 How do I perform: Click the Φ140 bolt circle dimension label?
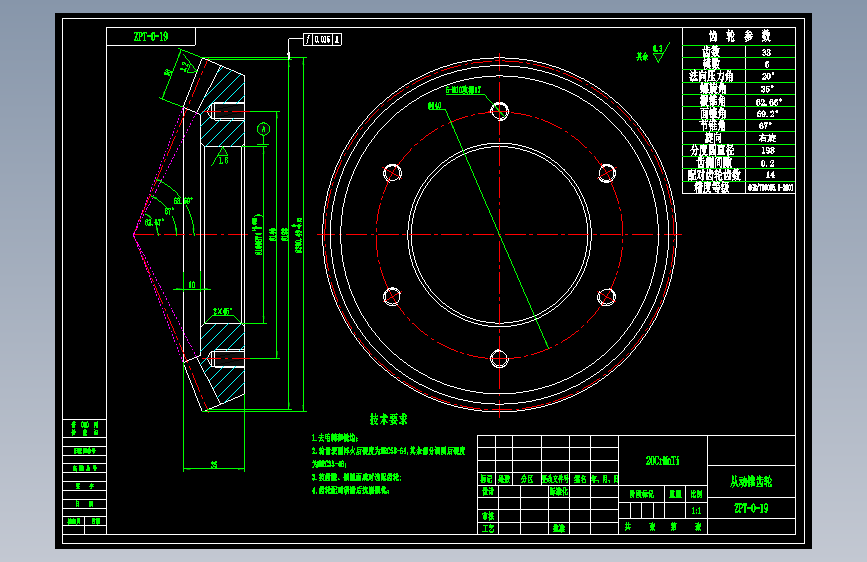[x=435, y=106]
